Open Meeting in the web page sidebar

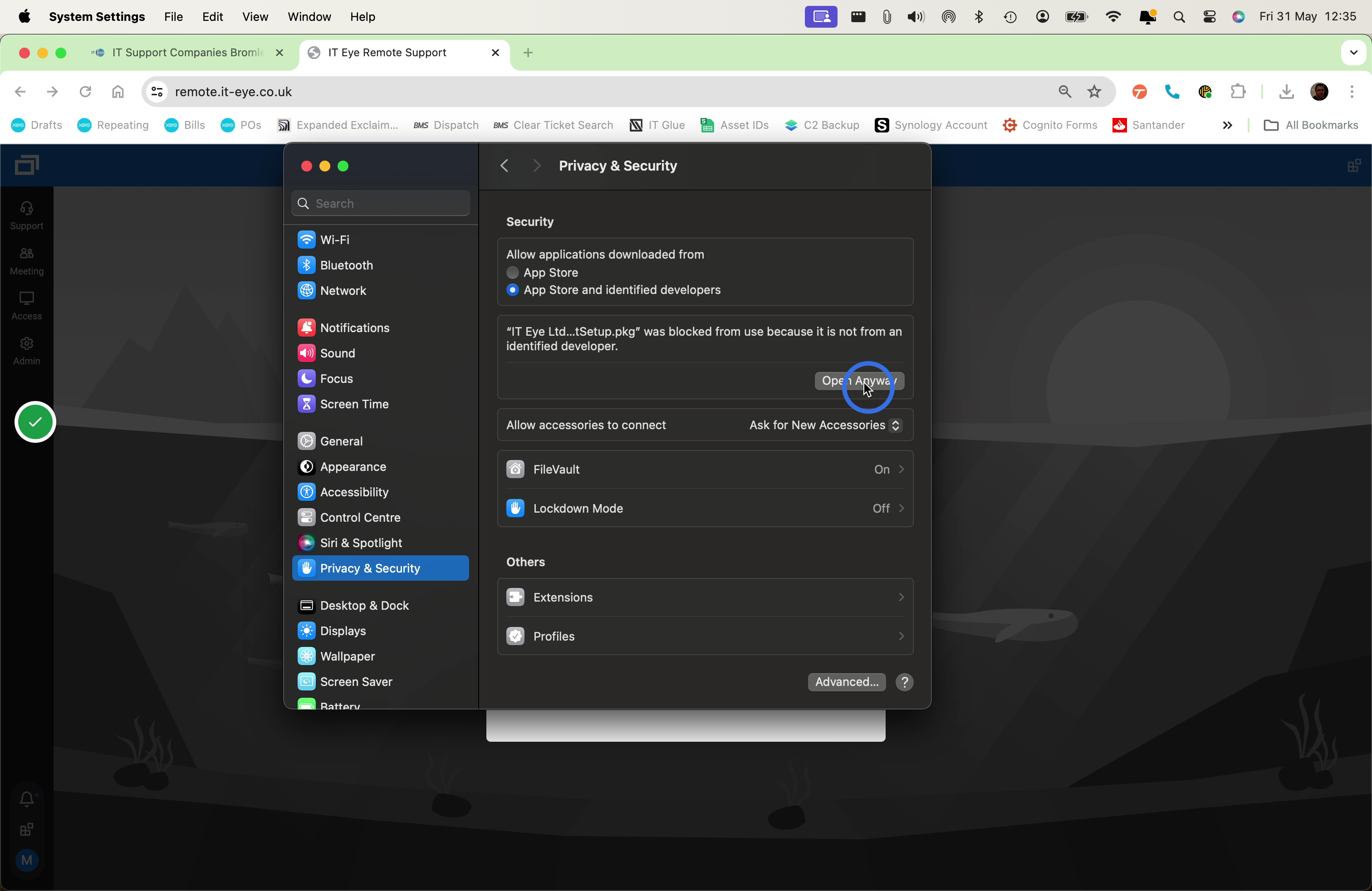click(26, 261)
